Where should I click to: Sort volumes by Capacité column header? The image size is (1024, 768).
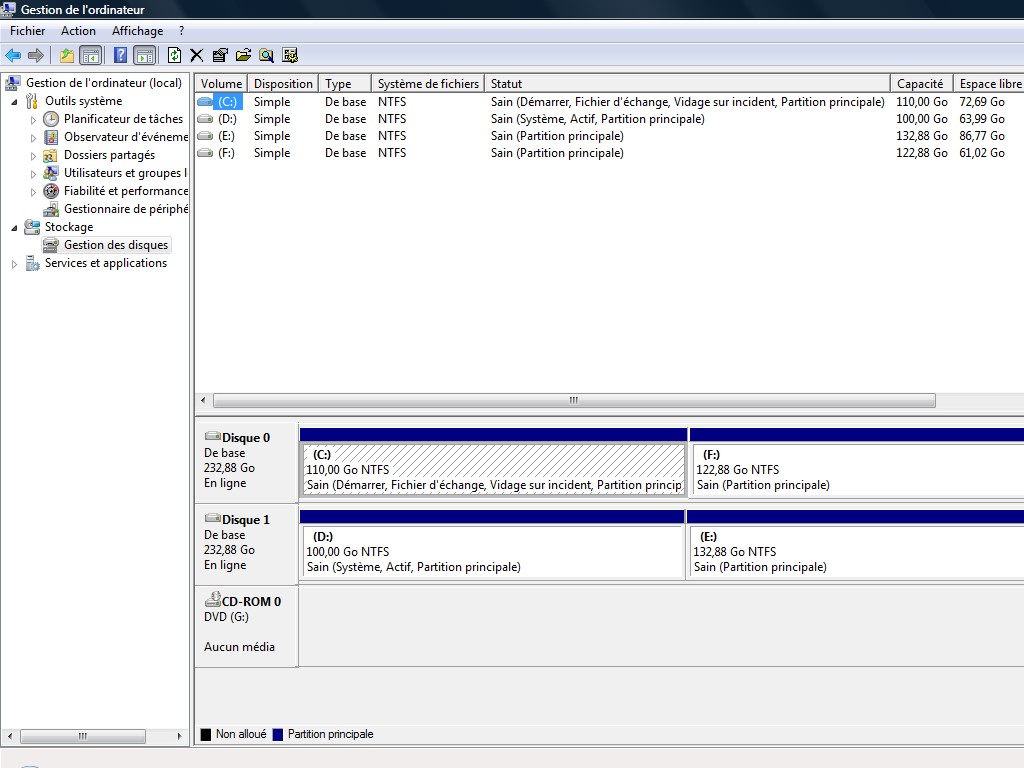click(919, 84)
